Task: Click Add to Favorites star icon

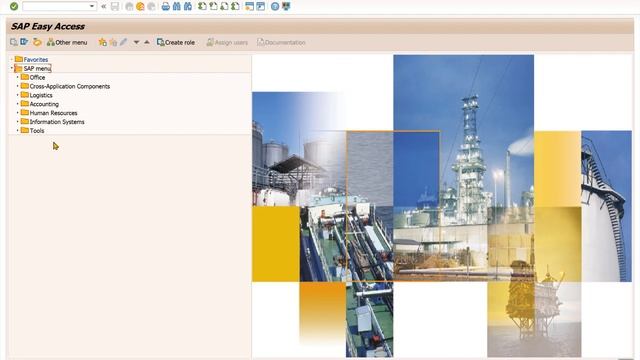Action: click(102, 42)
